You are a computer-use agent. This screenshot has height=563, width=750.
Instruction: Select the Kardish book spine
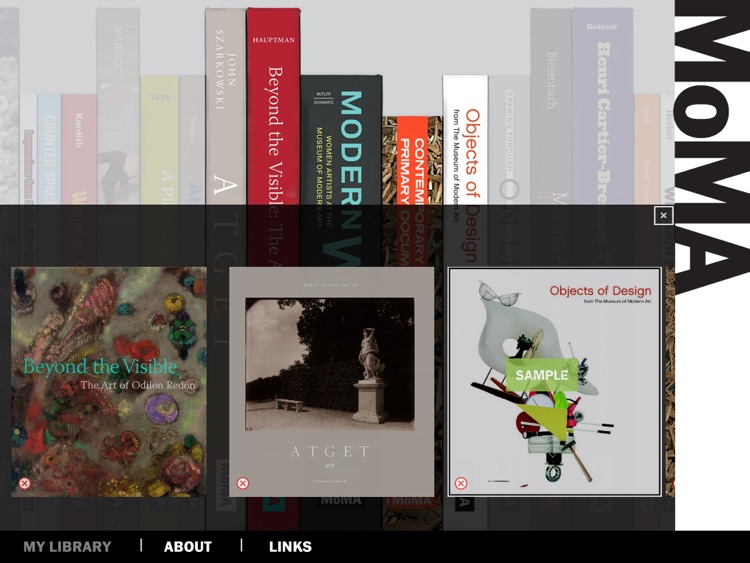click(x=79, y=149)
